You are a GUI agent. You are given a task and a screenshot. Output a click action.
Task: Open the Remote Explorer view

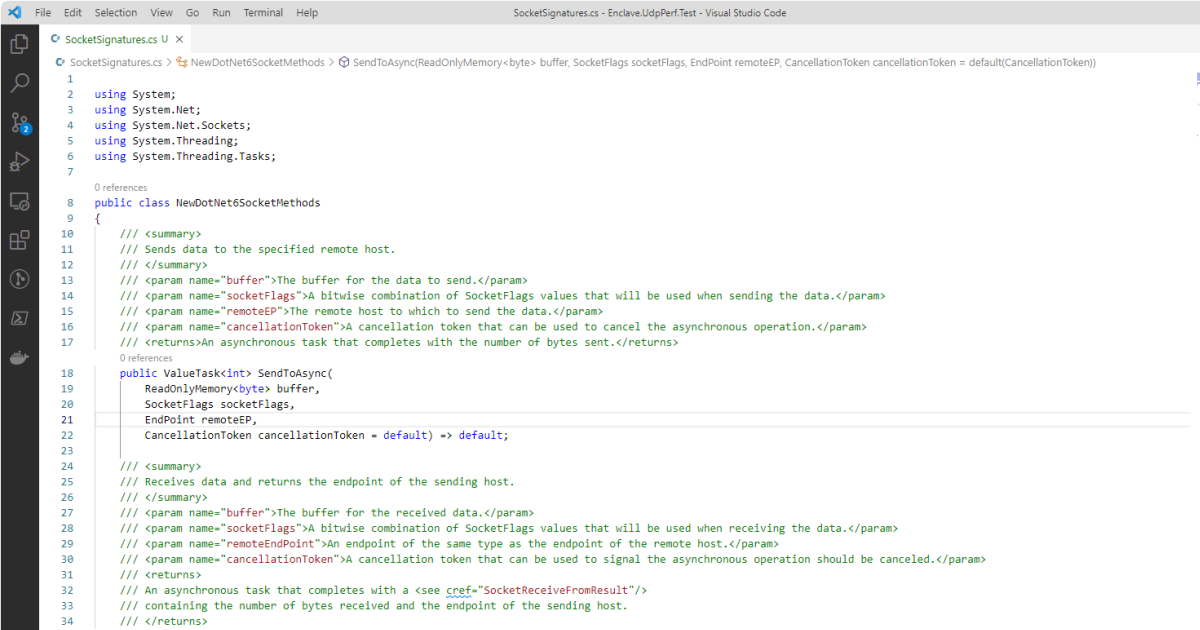pos(19,201)
